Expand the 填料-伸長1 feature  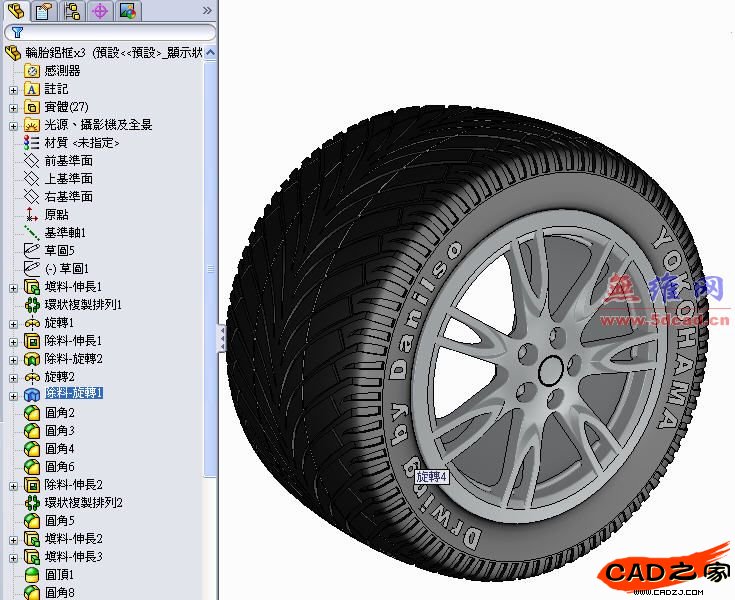coord(13,288)
